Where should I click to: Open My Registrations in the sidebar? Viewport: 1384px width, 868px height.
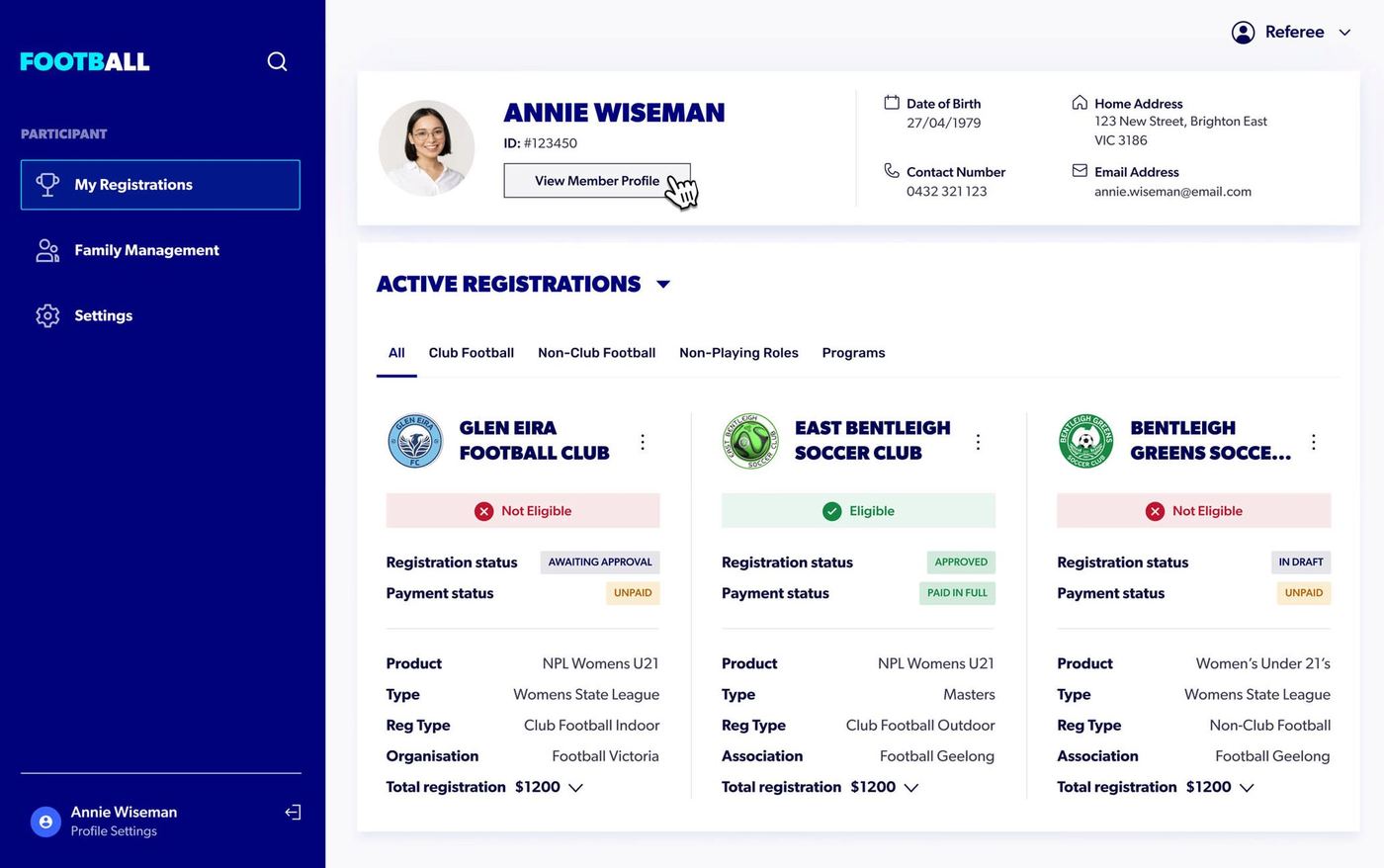click(x=160, y=185)
